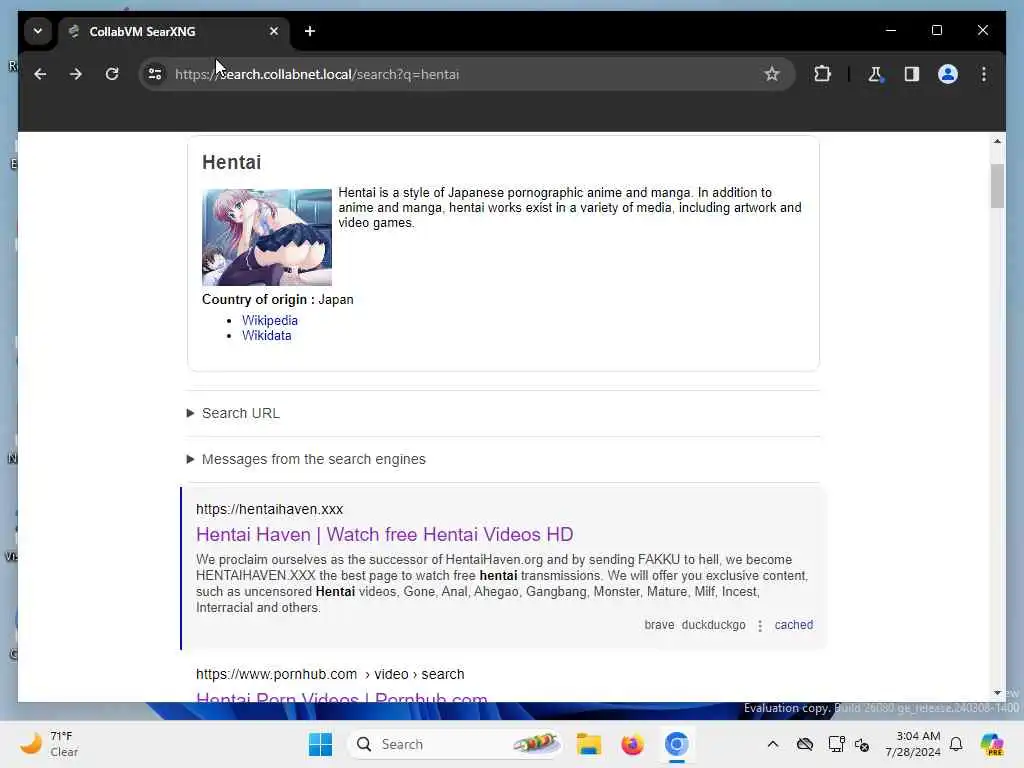This screenshot has height=768, width=1024.
Task: Open the Windows Start menu
Action: [x=320, y=744]
